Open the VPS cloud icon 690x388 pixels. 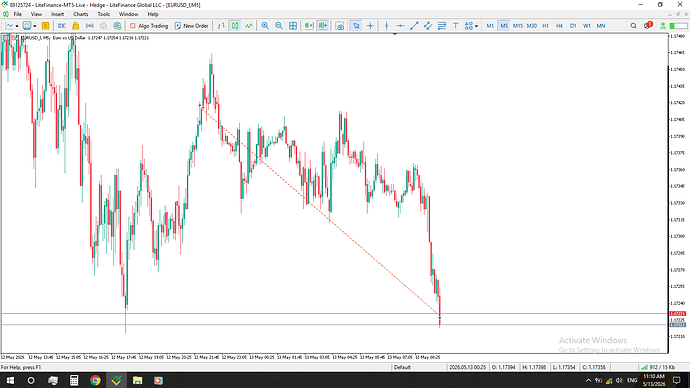(x=103, y=26)
